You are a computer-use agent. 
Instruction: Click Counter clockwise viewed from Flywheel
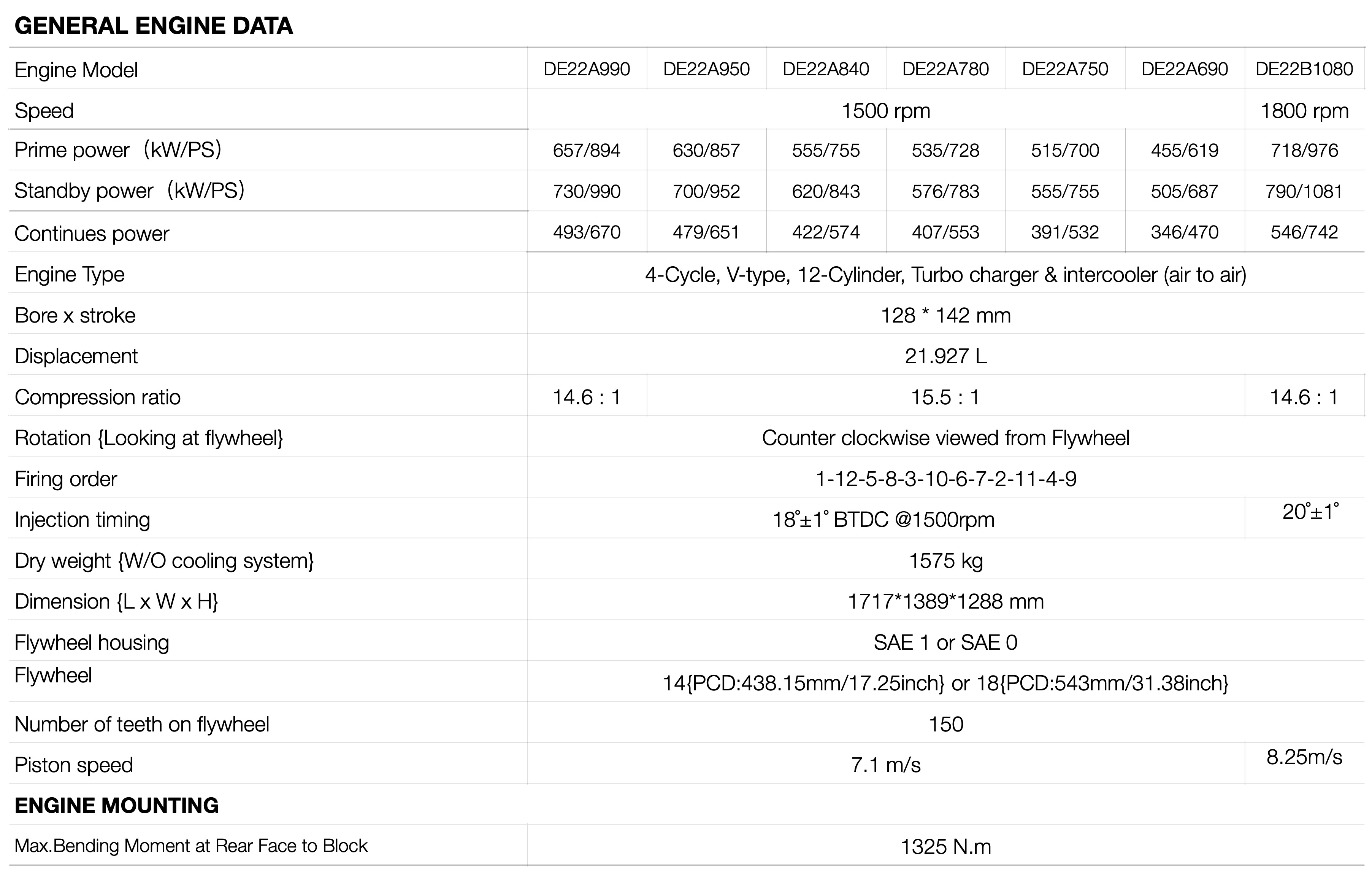point(946,438)
